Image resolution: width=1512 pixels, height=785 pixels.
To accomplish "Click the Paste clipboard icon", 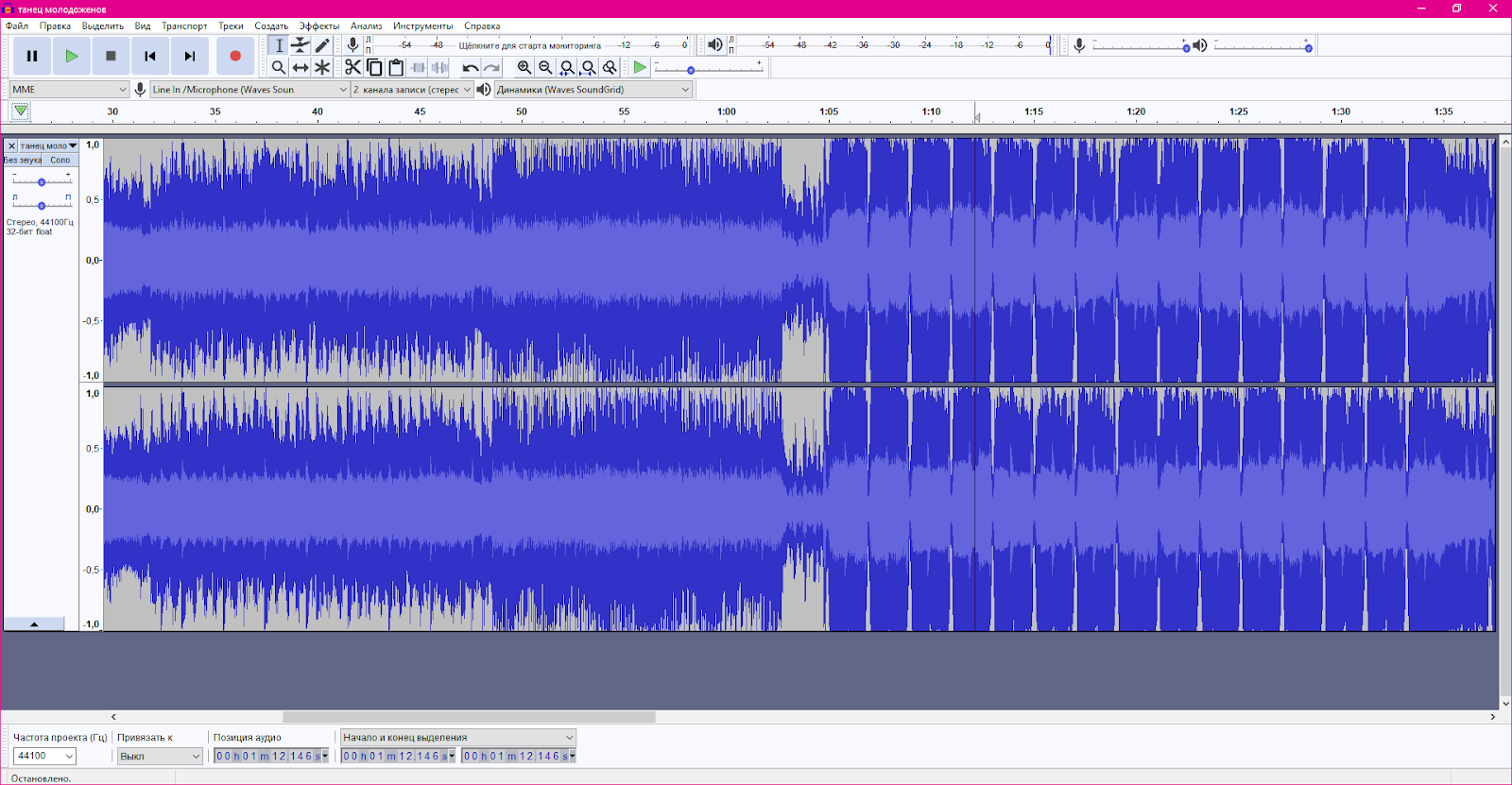I will tap(396, 67).
